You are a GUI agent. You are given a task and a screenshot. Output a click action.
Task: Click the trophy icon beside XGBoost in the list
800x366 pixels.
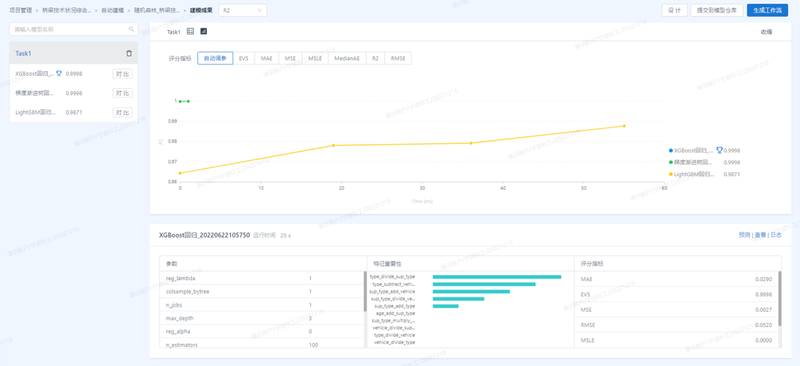coord(59,74)
